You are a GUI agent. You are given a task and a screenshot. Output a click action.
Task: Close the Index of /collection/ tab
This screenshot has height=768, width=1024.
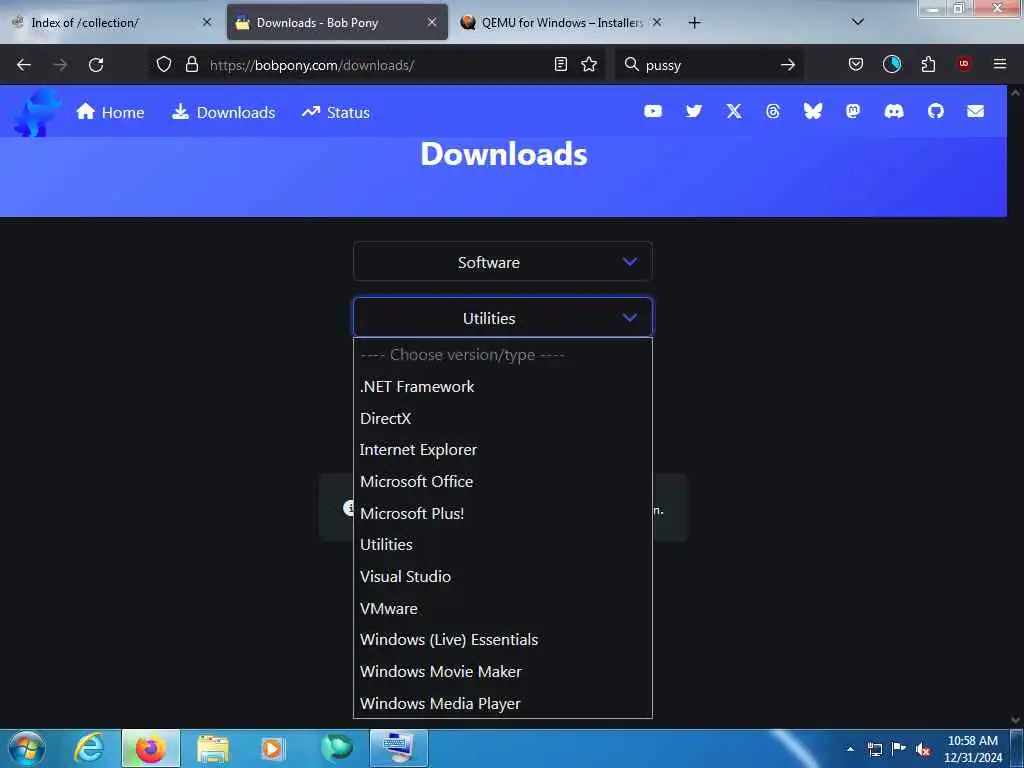[206, 22]
